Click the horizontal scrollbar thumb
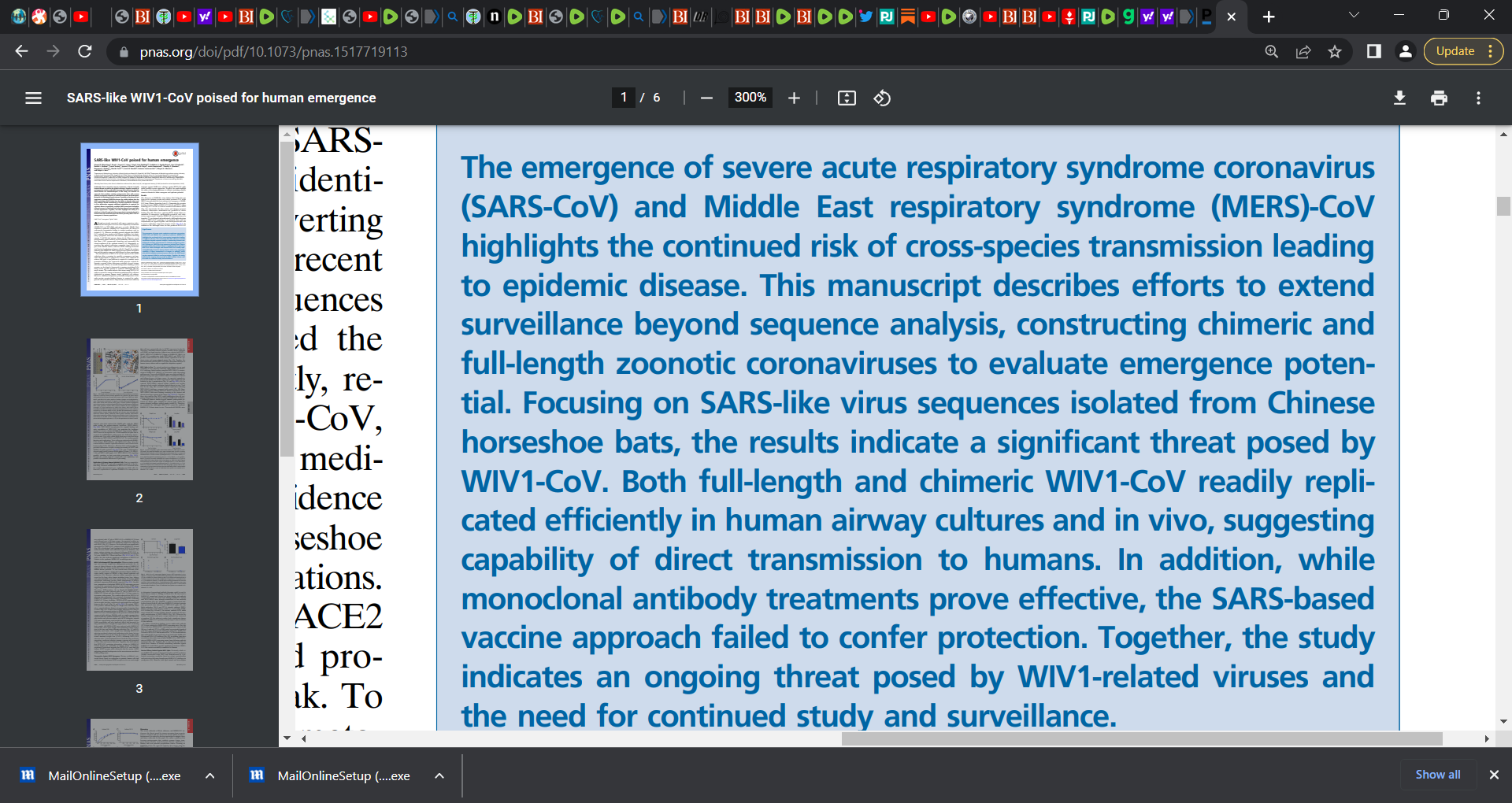1512x803 pixels. pyautogui.click(x=1142, y=738)
